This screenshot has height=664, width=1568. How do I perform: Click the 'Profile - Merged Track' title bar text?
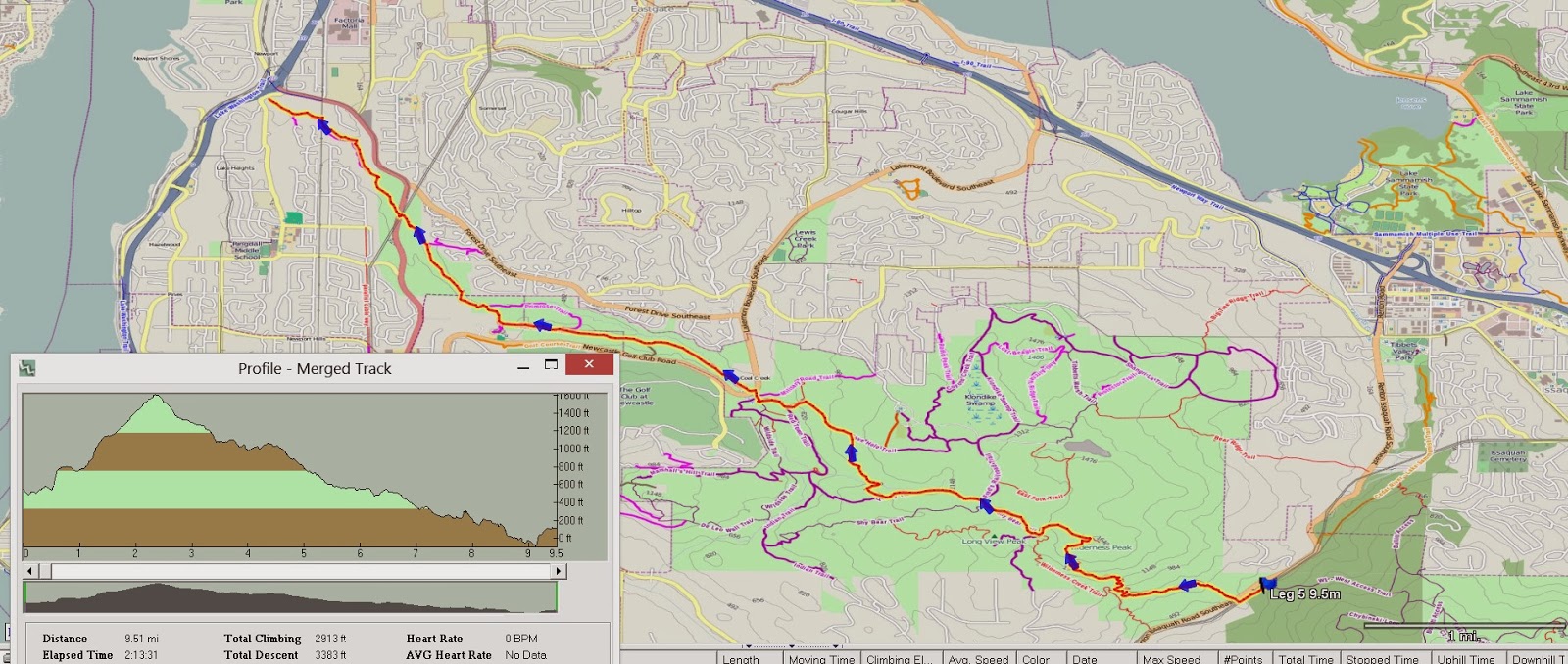pos(315,369)
